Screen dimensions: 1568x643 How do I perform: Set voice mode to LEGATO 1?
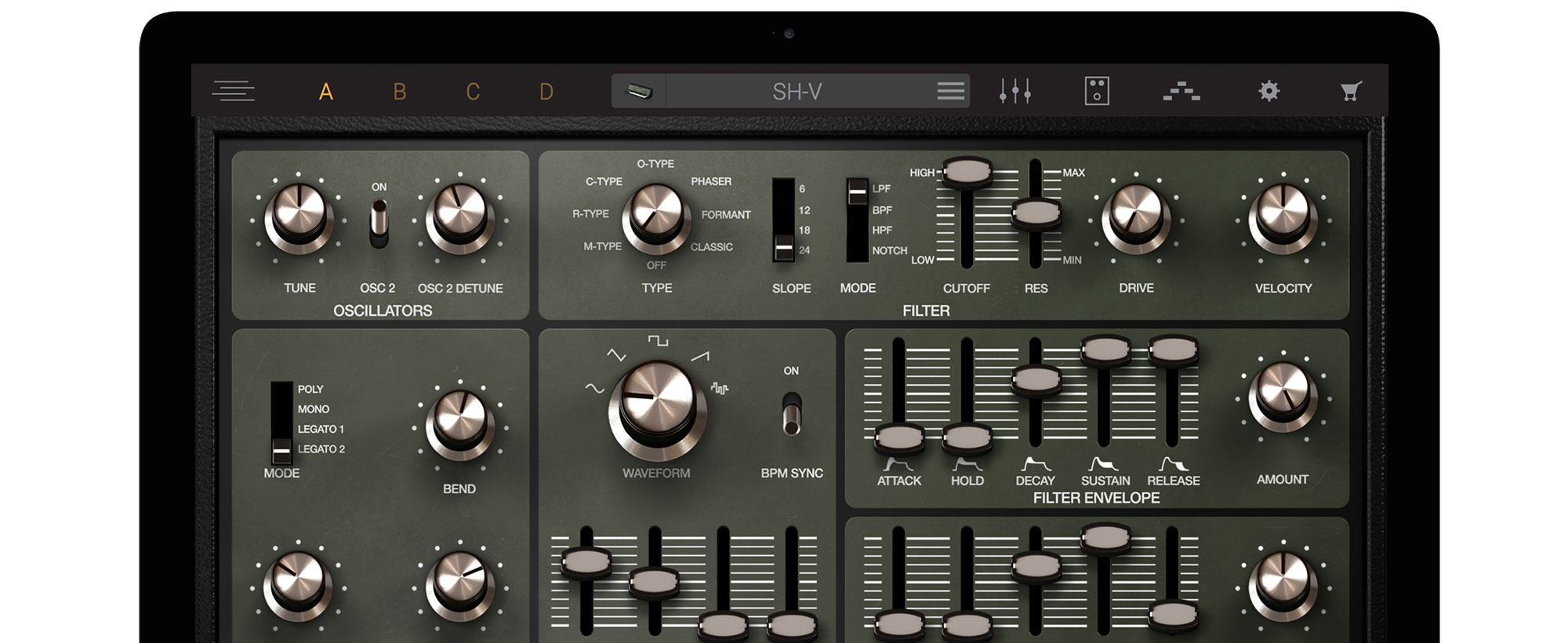click(321, 429)
